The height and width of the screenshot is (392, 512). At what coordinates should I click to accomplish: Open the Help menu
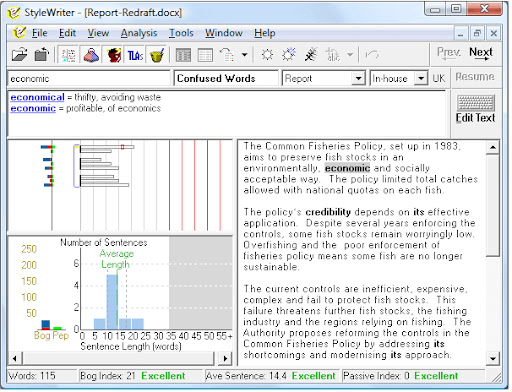(265, 33)
